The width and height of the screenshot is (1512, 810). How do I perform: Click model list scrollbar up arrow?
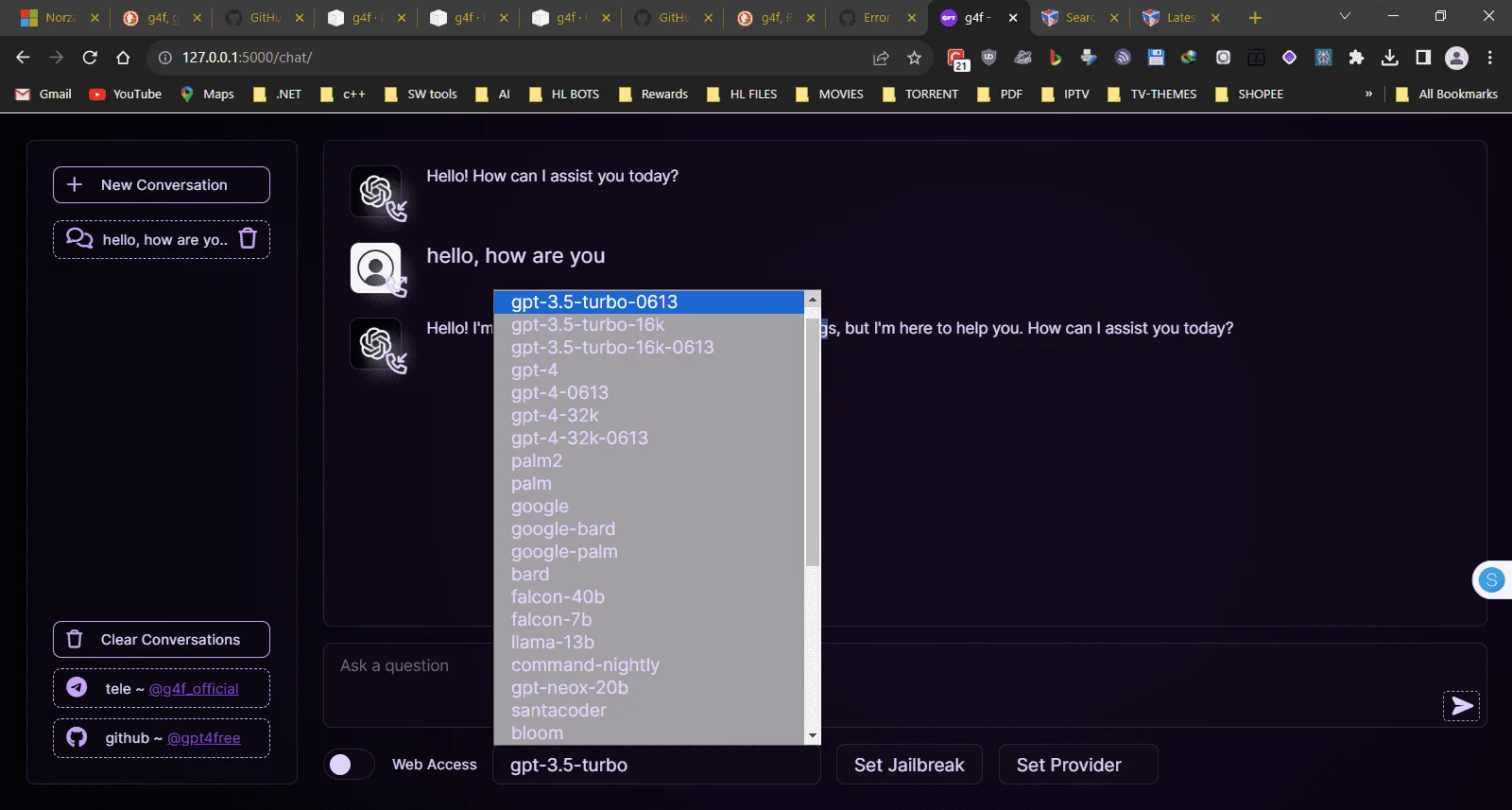click(812, 299)
